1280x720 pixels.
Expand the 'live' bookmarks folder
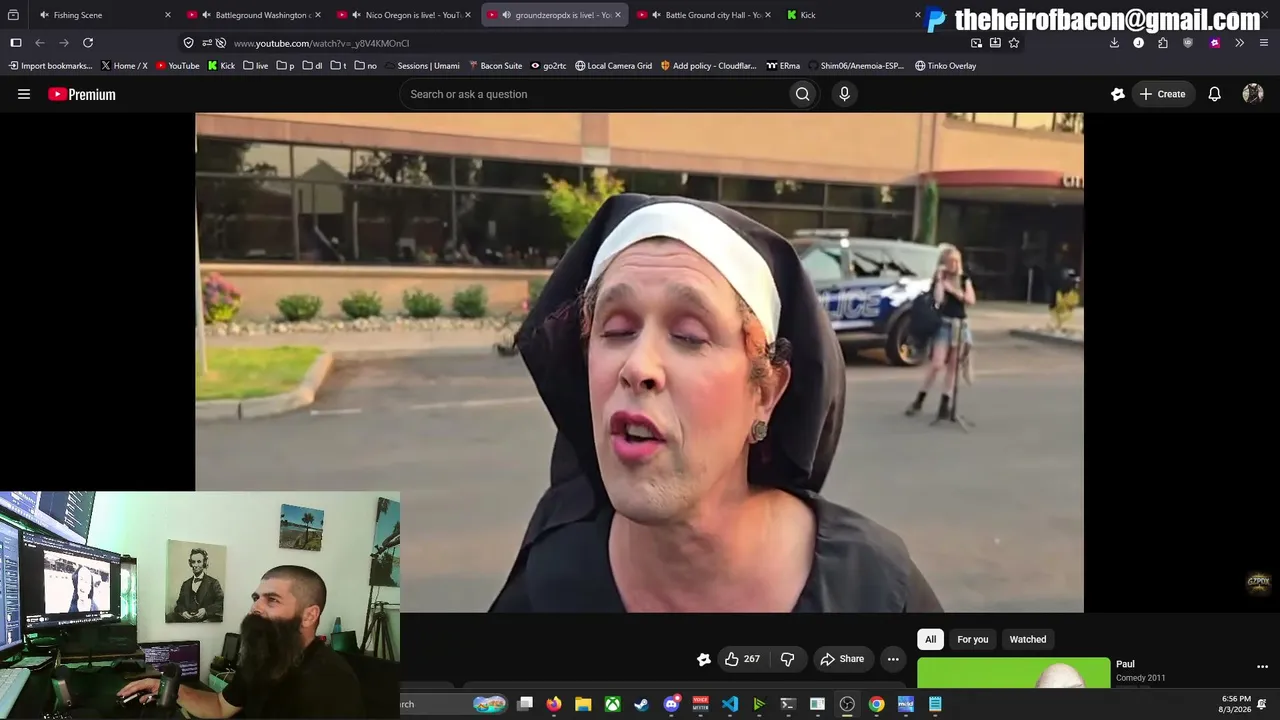pos(256,66)
